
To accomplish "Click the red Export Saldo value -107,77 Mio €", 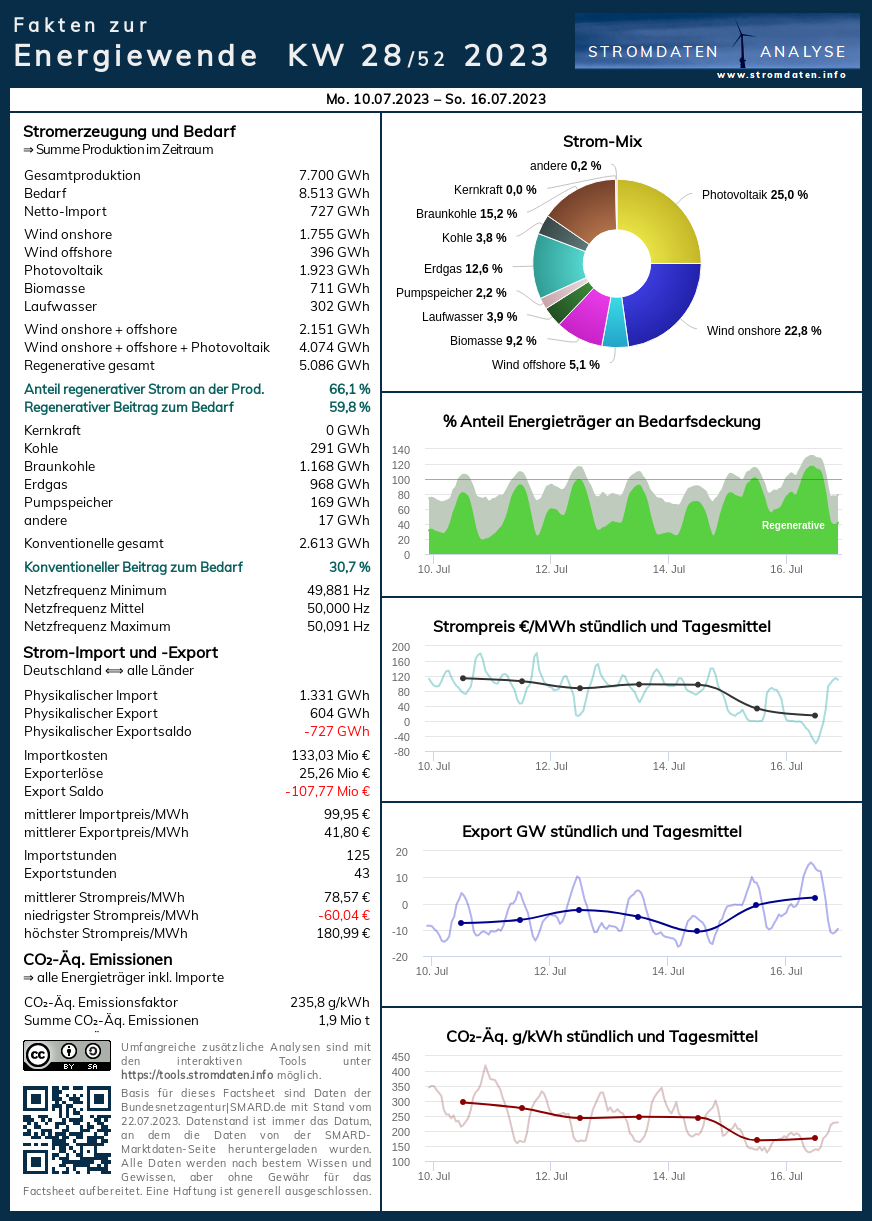I will [x=327, y=791].
